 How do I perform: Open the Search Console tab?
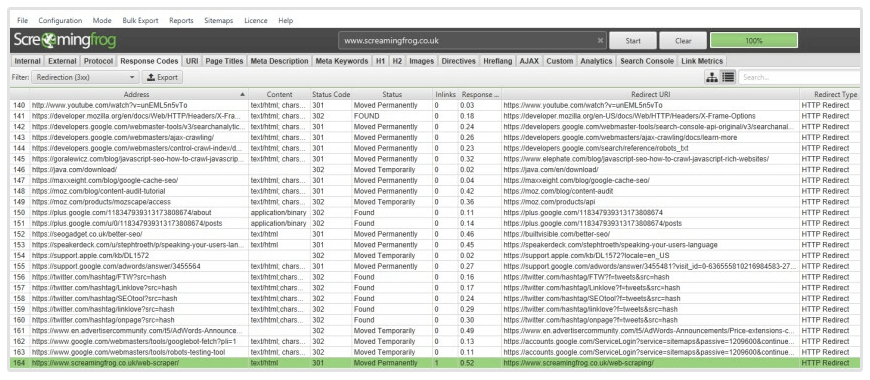tap(647, 61)
